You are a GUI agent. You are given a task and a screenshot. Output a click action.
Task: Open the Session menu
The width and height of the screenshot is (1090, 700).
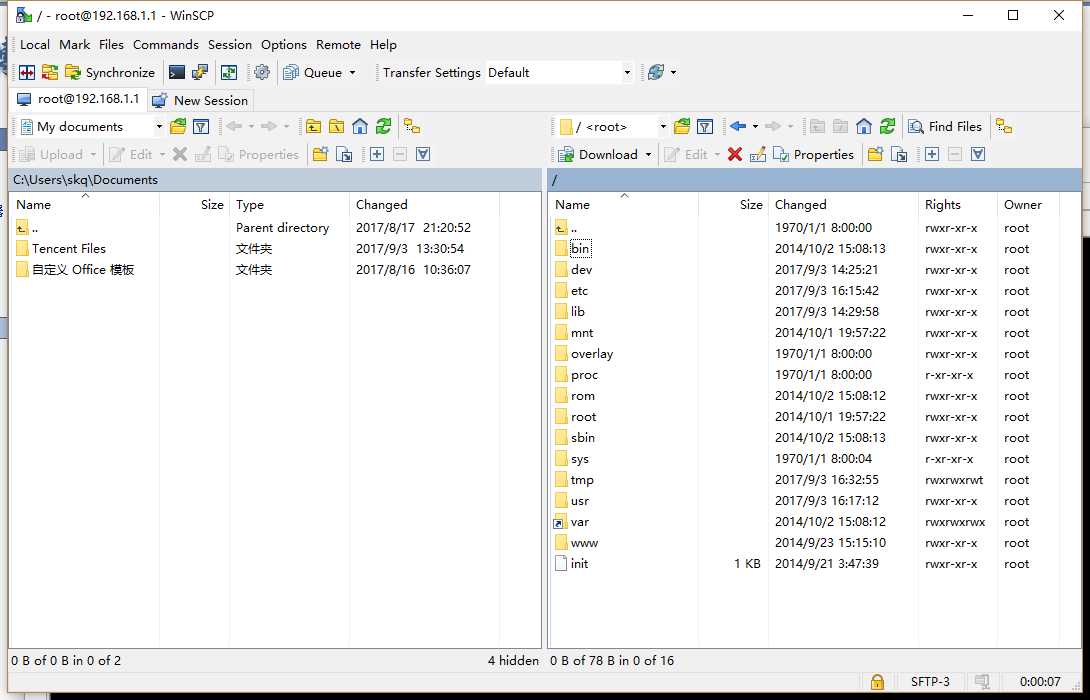(229, 44)
